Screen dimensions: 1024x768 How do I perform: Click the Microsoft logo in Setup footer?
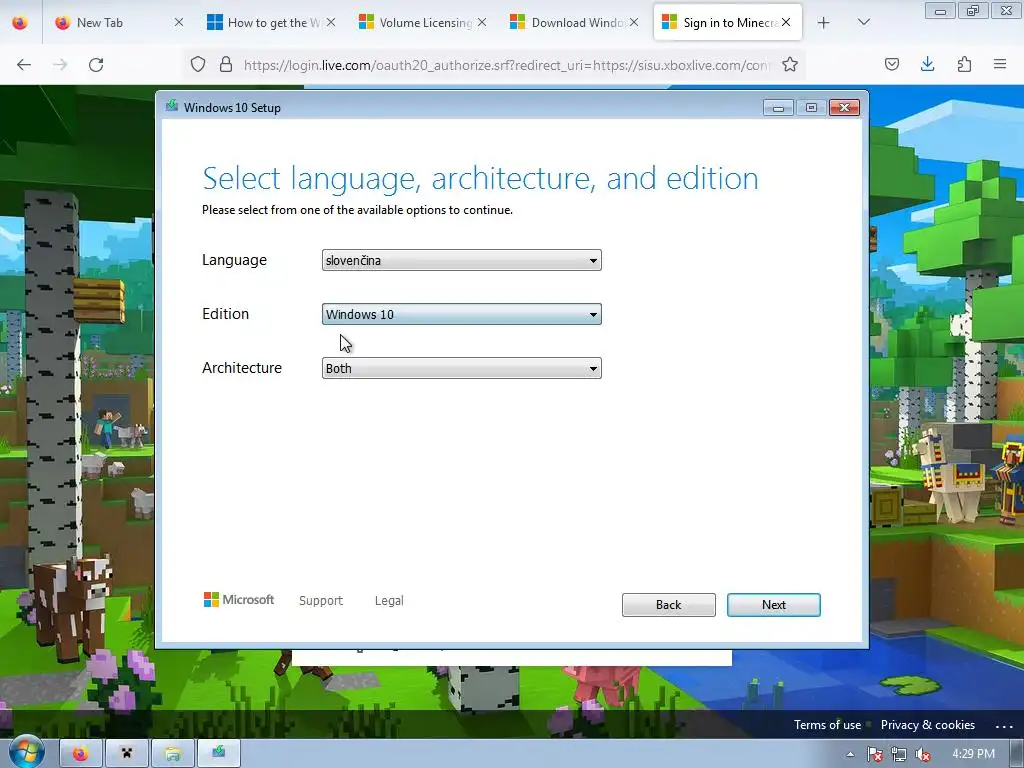(x=239, y=600)
